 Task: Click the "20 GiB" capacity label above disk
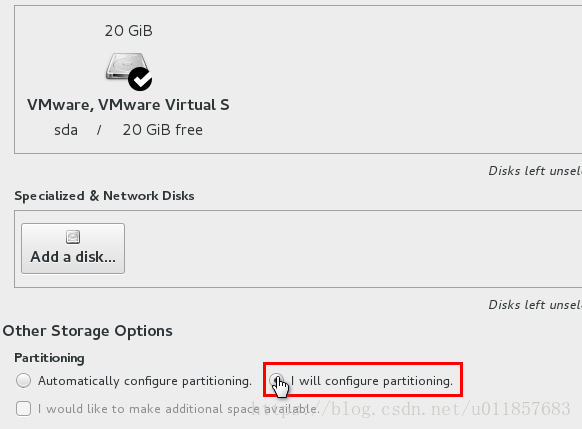click(x=128, y=31)
